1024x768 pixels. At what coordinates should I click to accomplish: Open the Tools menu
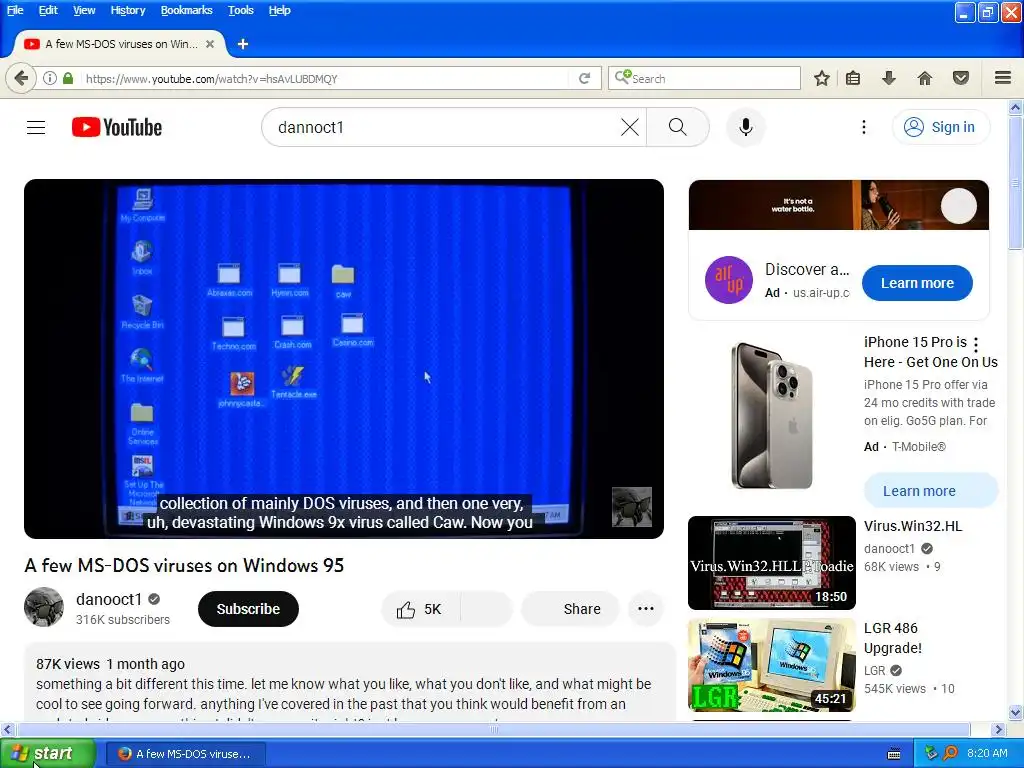pos(240,10)
